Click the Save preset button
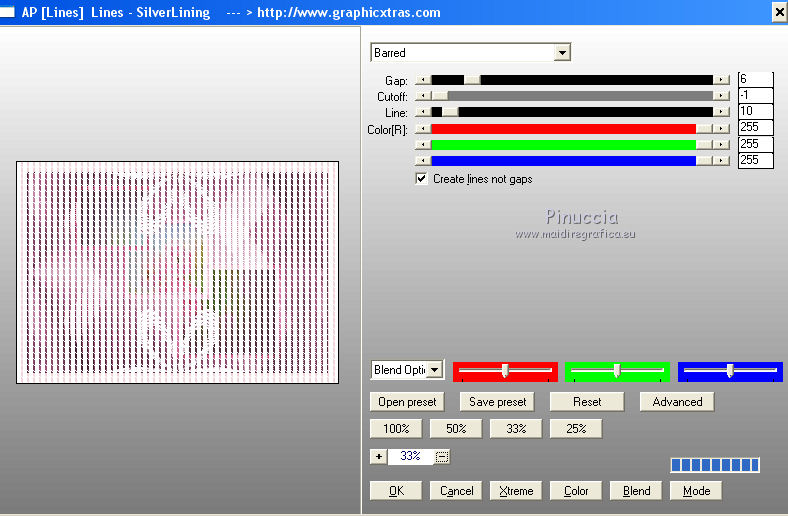 click(x=497, y=402)
